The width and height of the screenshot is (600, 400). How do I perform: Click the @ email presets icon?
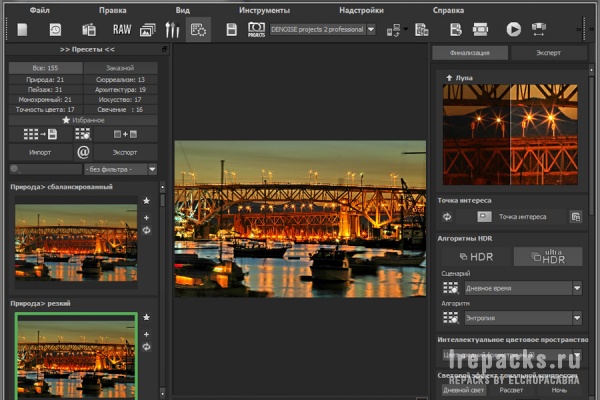coord(83,152)
